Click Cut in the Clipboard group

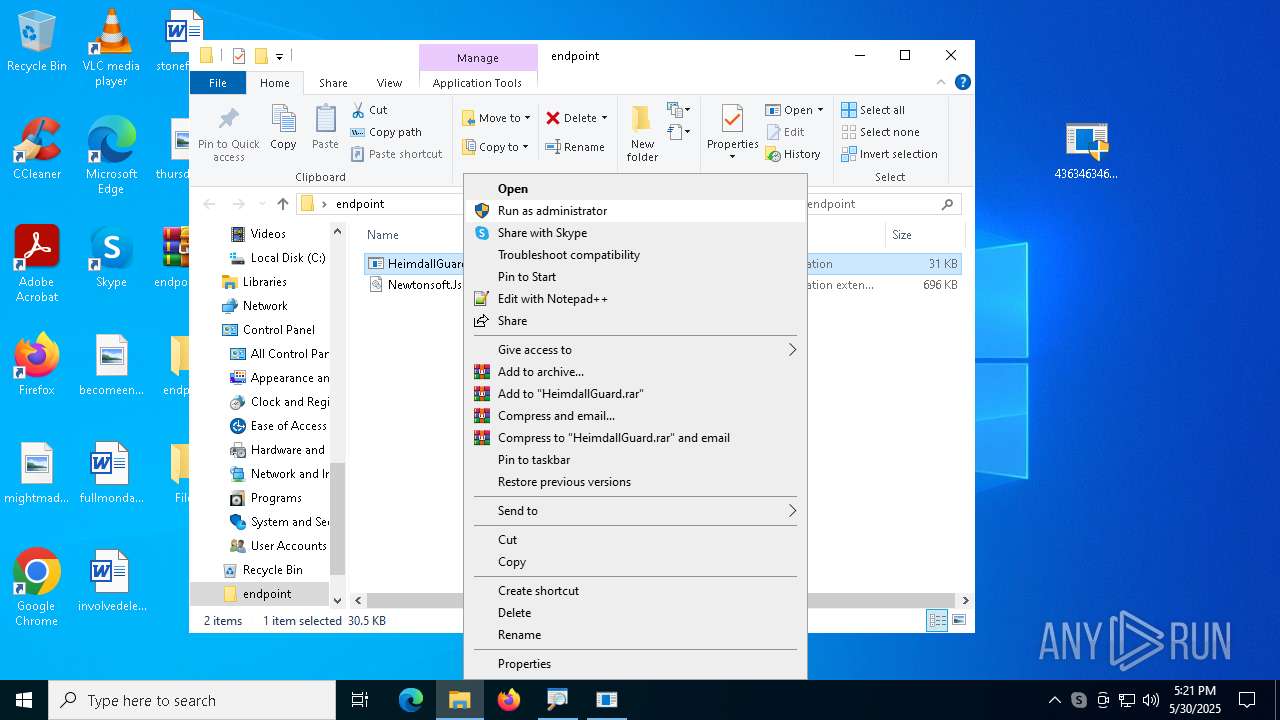(x=369, y=110)
